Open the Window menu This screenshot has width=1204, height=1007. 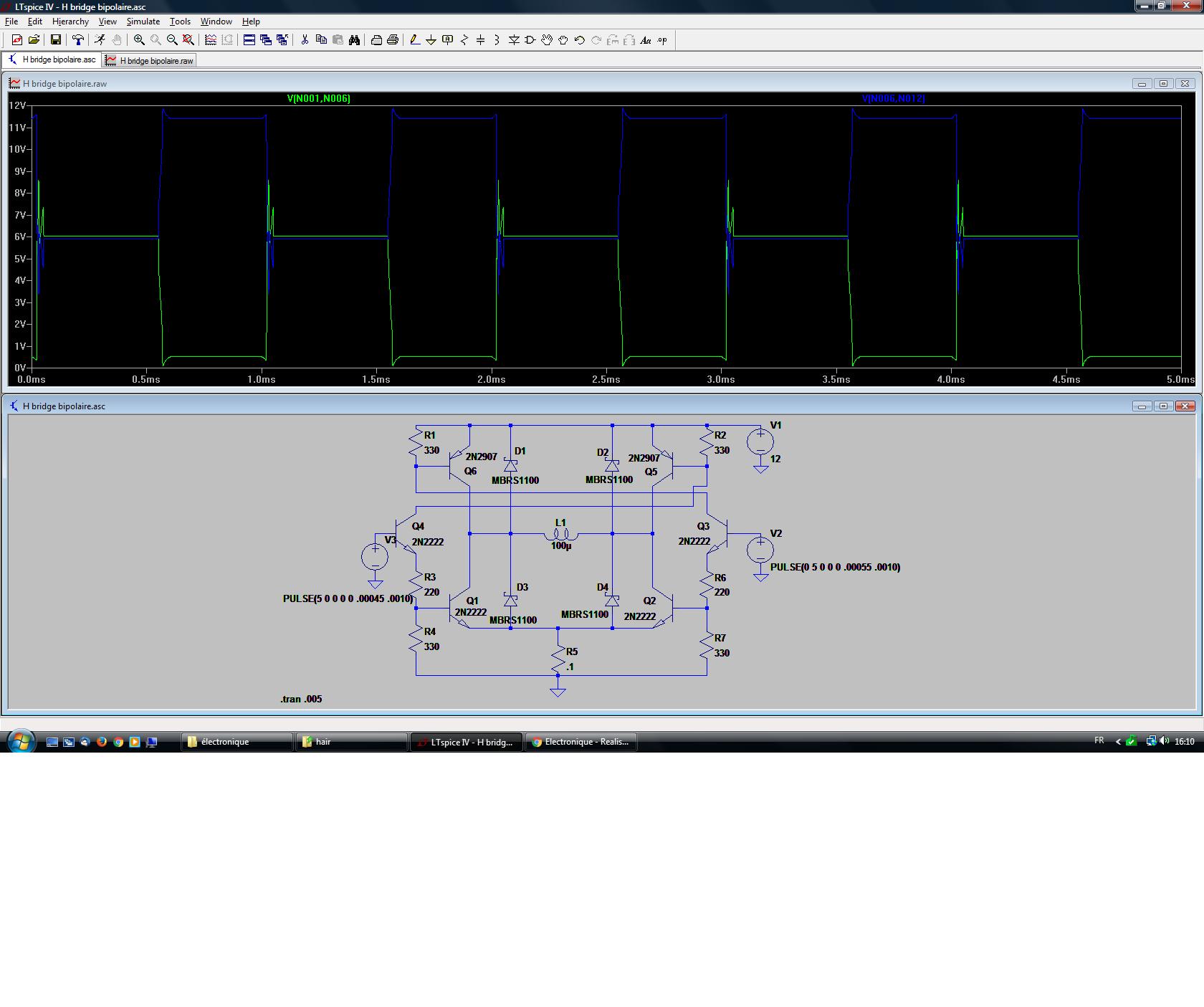point(216,22)
